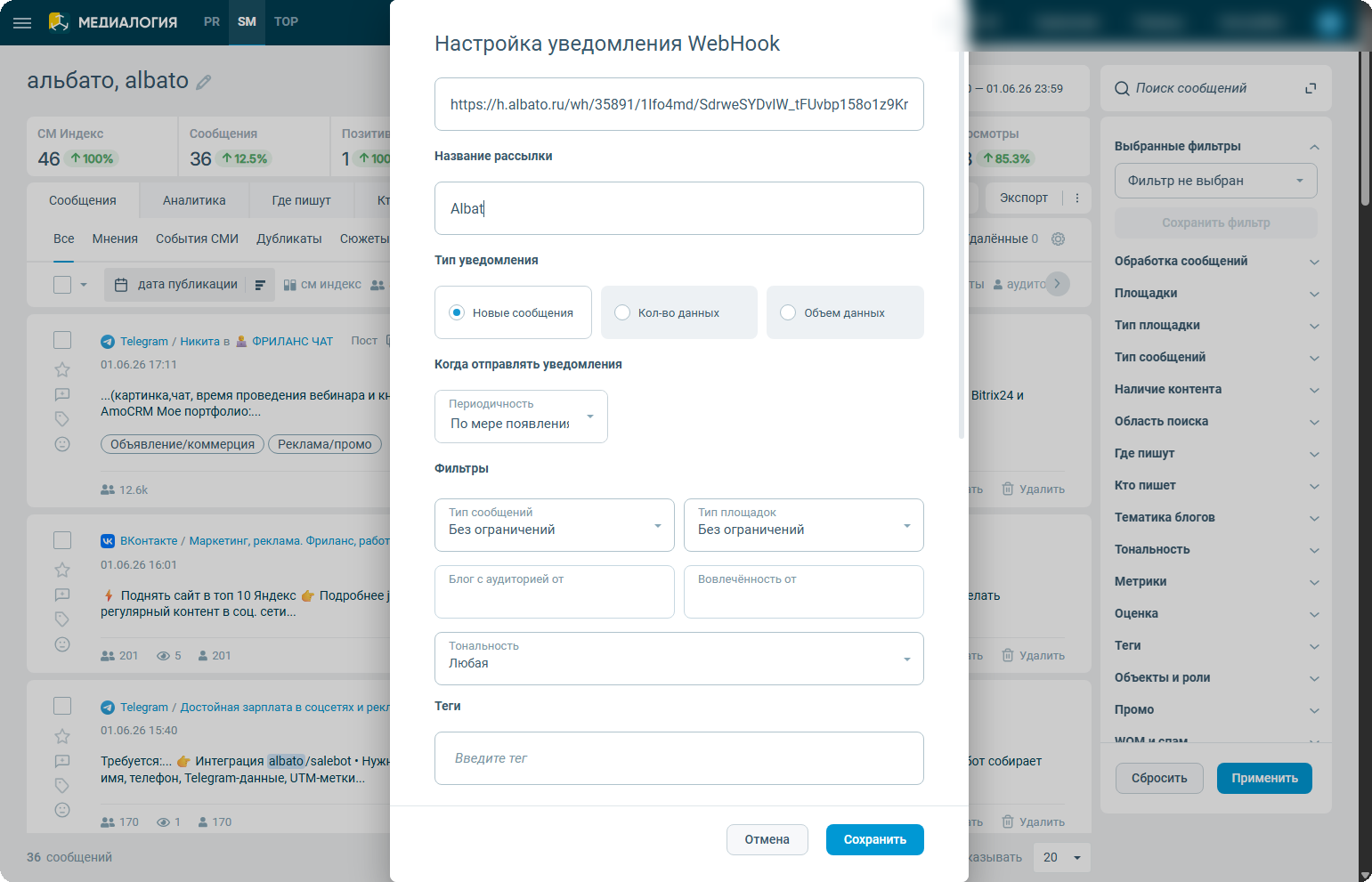1372x882 pixels.
Task: Click the search magnifier icon
Action: [x=1122, y=88]
